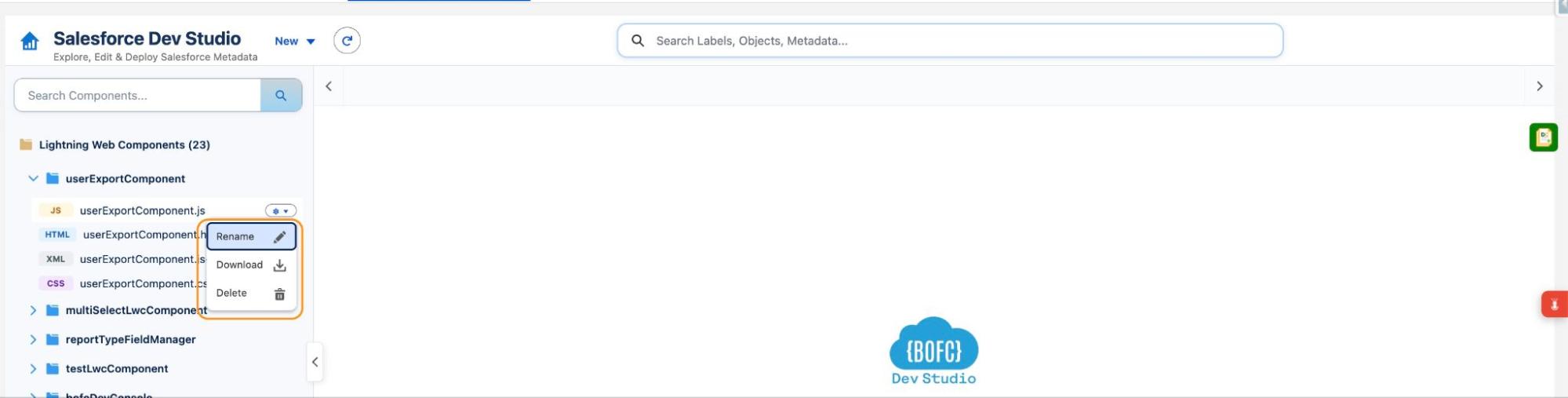Expand the reportTypeFieldManager folder chevron

click(x=33, y=339)
